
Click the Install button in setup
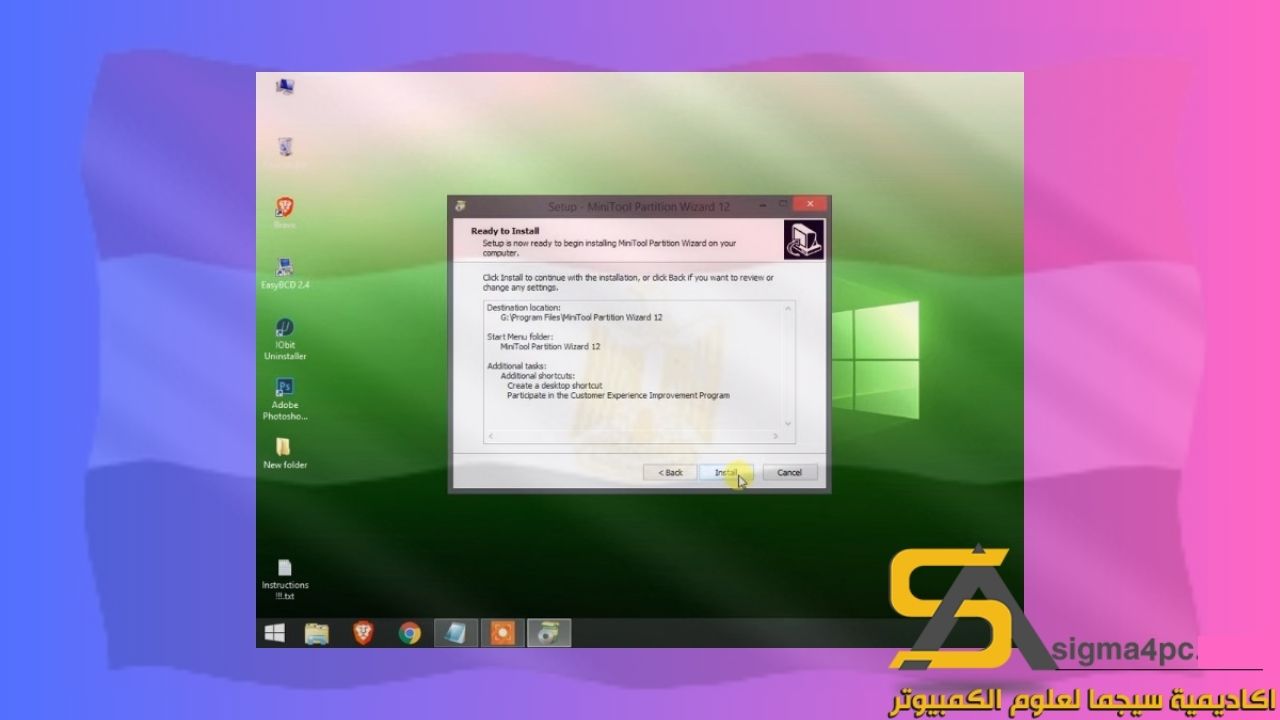click(725, 472)
